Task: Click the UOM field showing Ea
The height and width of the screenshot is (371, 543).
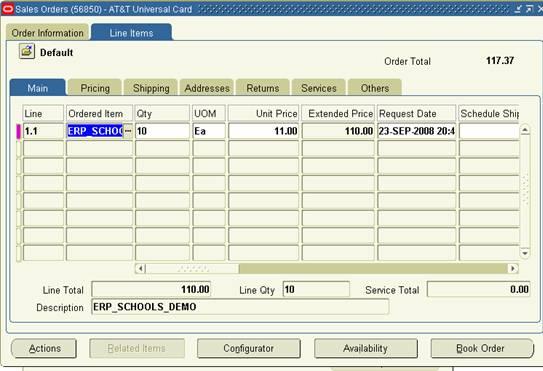Action: point(209,131)
